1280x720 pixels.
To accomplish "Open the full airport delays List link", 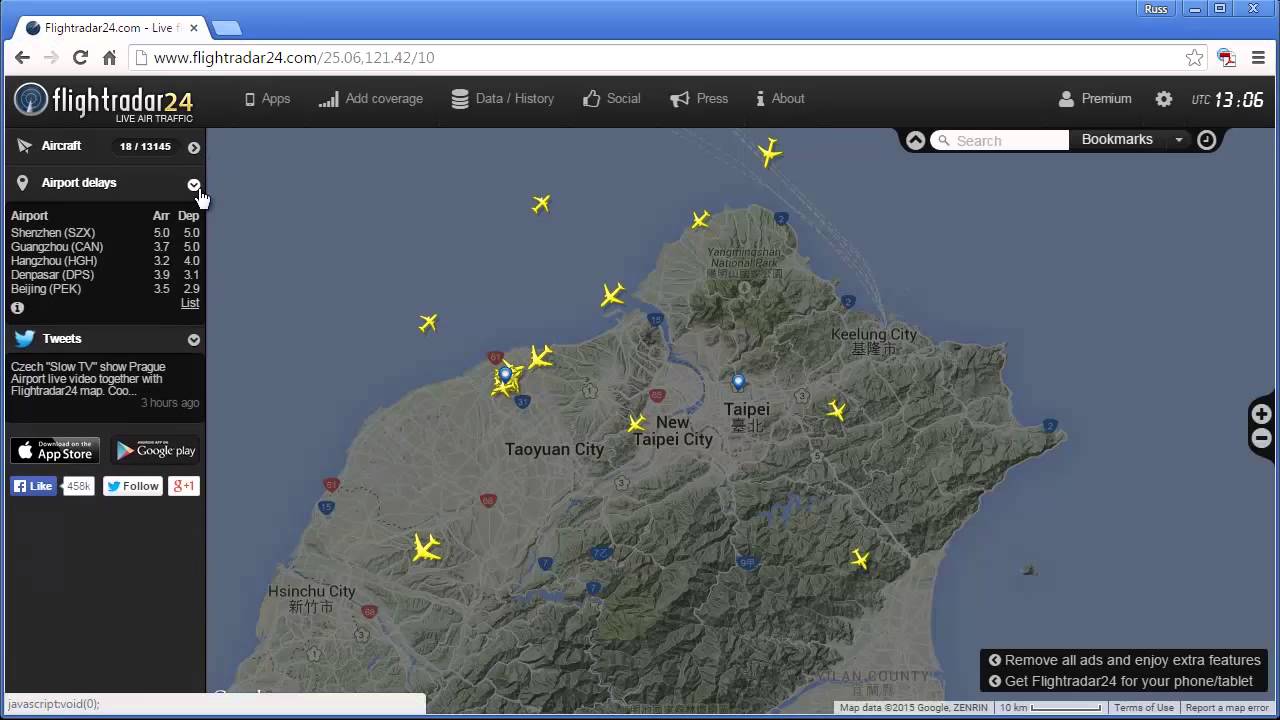I will pyautogui.click(x=190, y=303).
